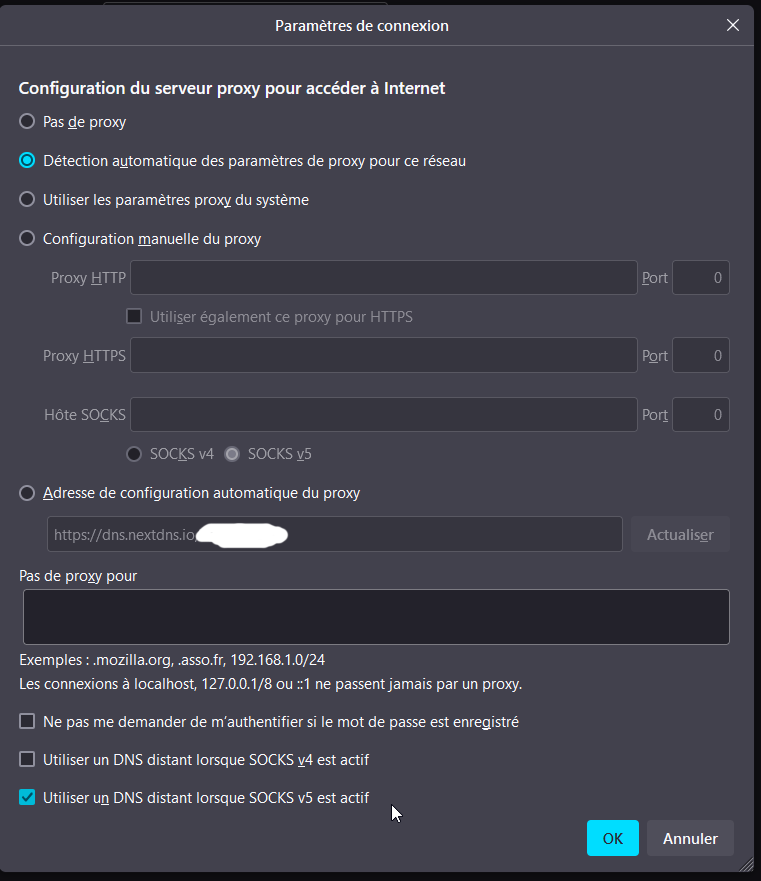Select the 'Pas de proxy' option

click(x=27, y=122)
